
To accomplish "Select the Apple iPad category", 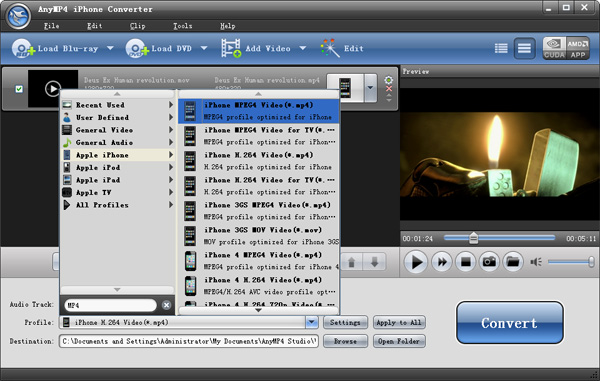I will tap(118, 180).
